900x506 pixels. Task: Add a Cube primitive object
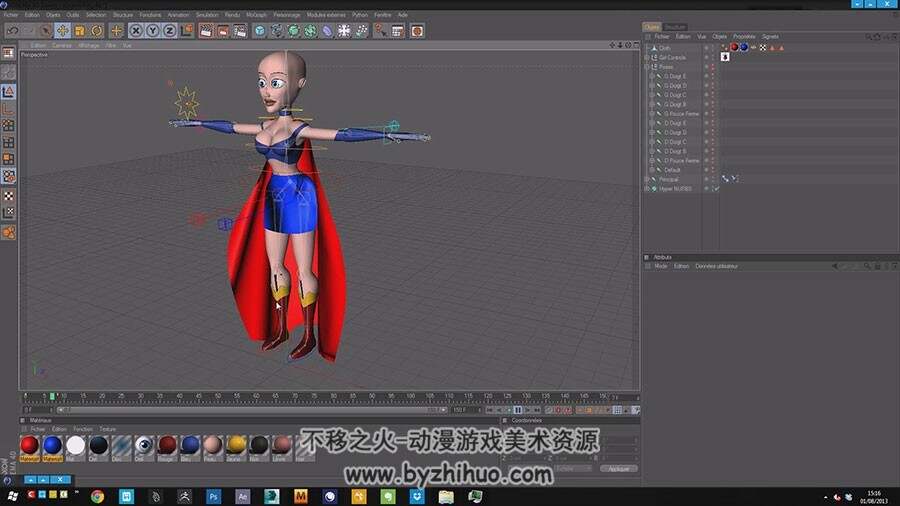[259, 30]
